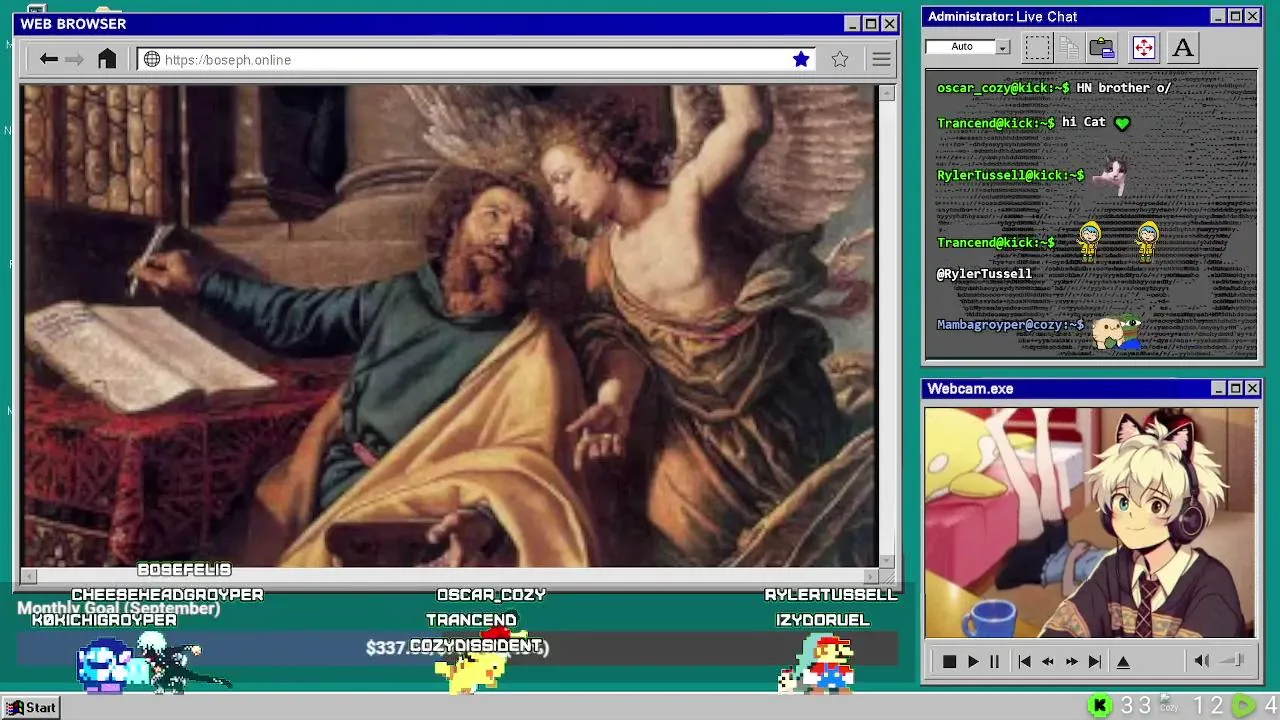Click the green Kick icon in the taskbar
The width and height of the screenshot is (1280, 720).
pyautogui.click(x=1100, y=706)
